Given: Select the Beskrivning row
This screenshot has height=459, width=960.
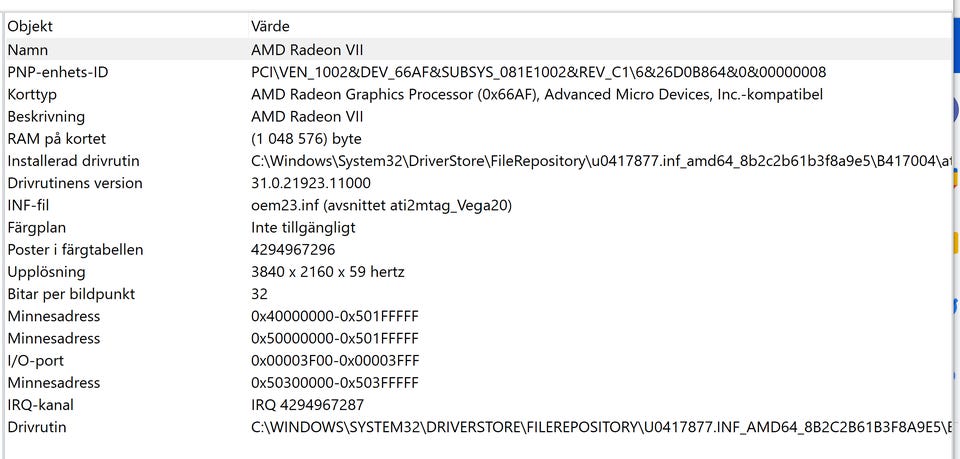Looking at the screenshot, I should [46, 116].
